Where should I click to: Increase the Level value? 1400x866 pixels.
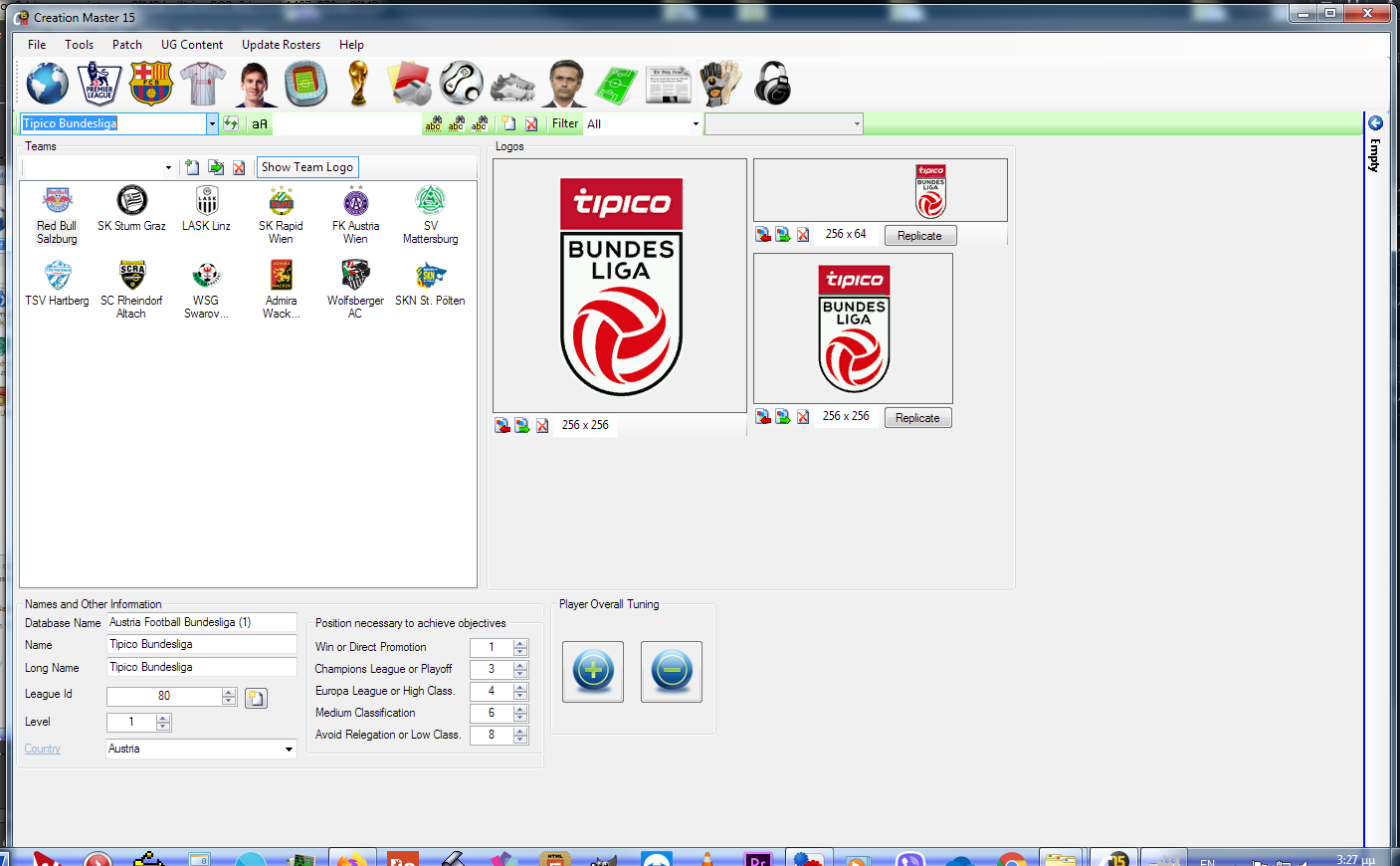tap(163, 718)
